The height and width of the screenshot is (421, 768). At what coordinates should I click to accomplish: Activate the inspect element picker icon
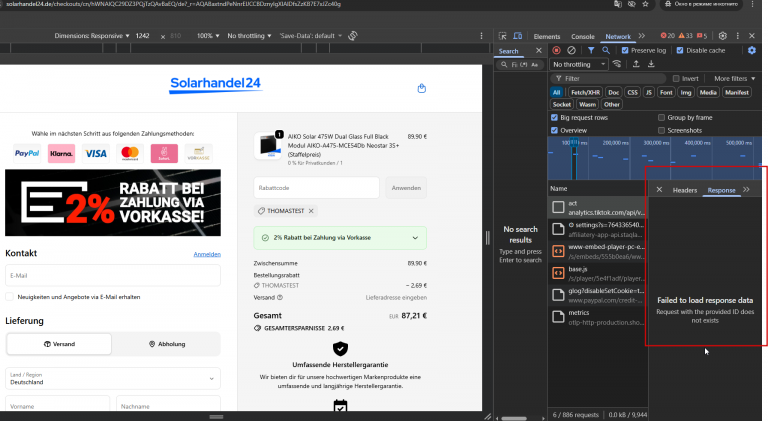point(503,36)
